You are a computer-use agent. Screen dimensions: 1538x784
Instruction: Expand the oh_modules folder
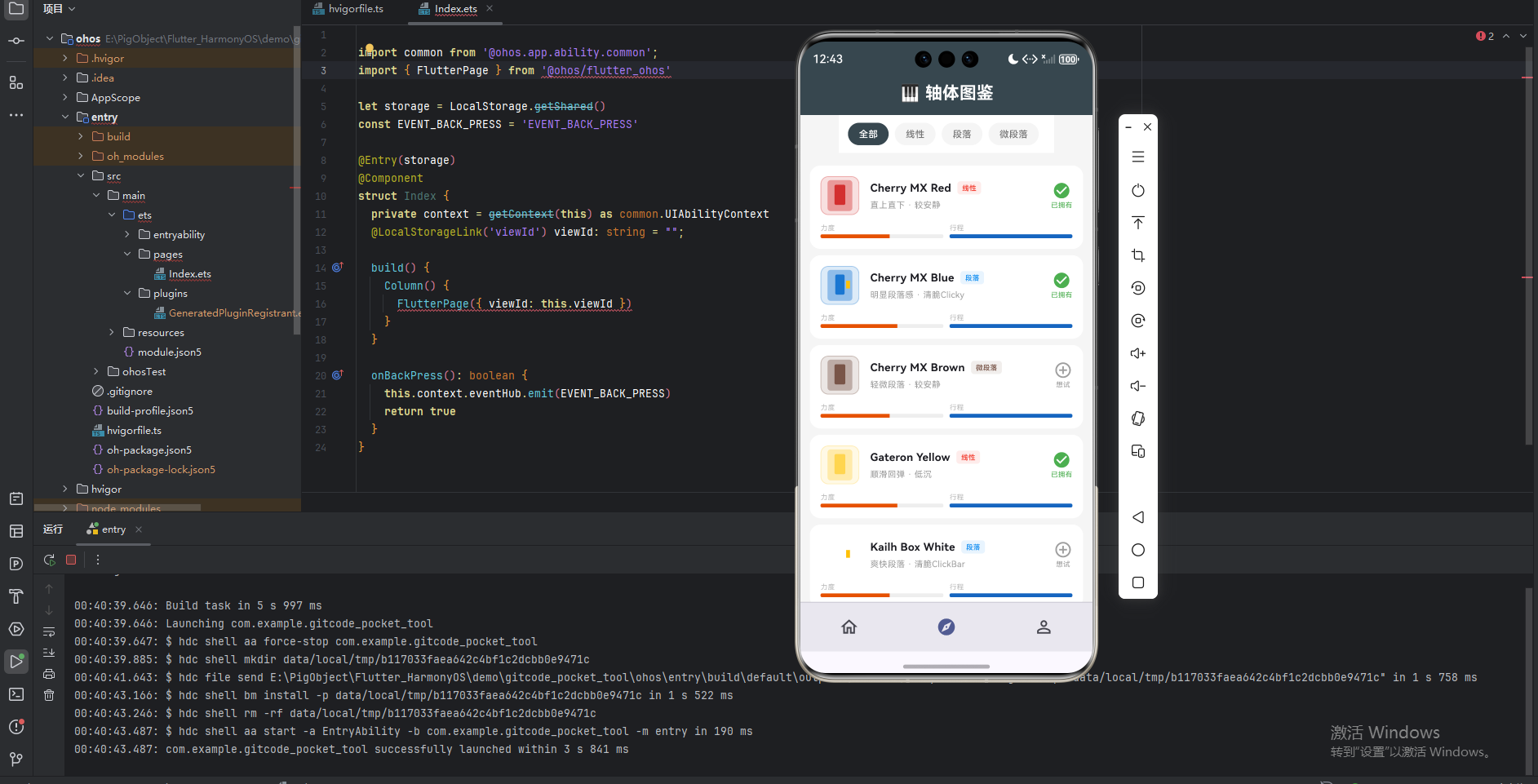coord(81,156)
